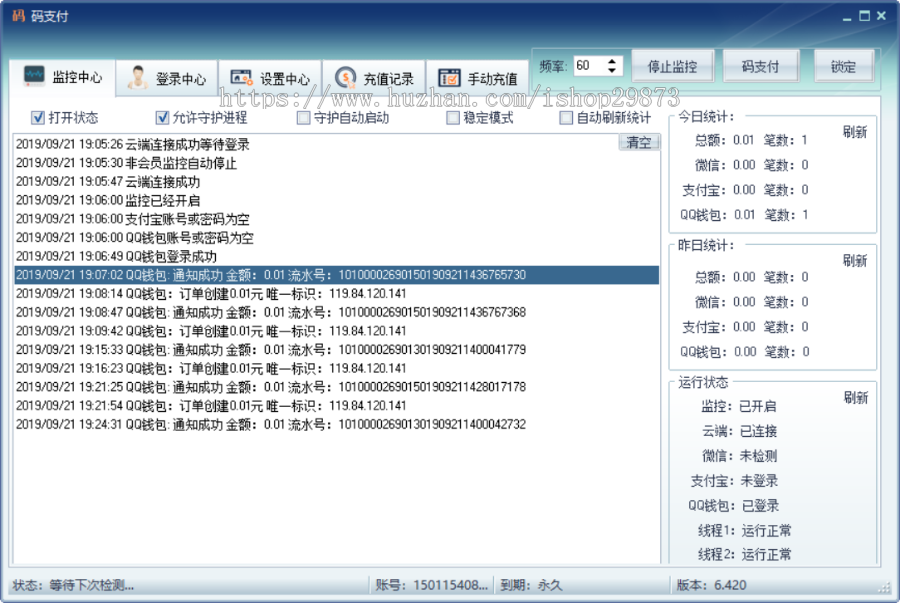The width and height of the screenshot is (900, 603).
Task: Click 今日统计 总额 value 0.01
Action: point(743,140)
